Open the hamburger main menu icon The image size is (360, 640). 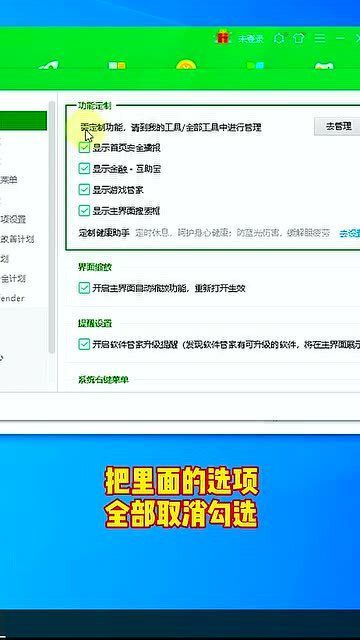pyautogui.click(x=320, y=38)
